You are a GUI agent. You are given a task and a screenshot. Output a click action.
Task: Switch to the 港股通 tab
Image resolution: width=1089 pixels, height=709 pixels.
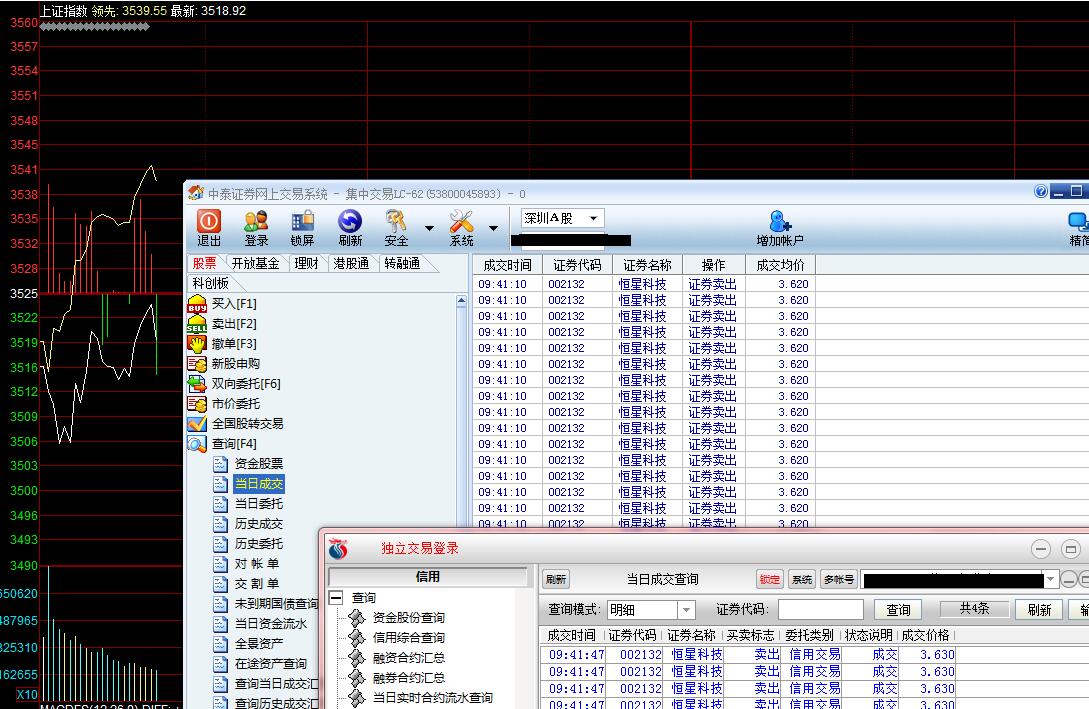351,263
